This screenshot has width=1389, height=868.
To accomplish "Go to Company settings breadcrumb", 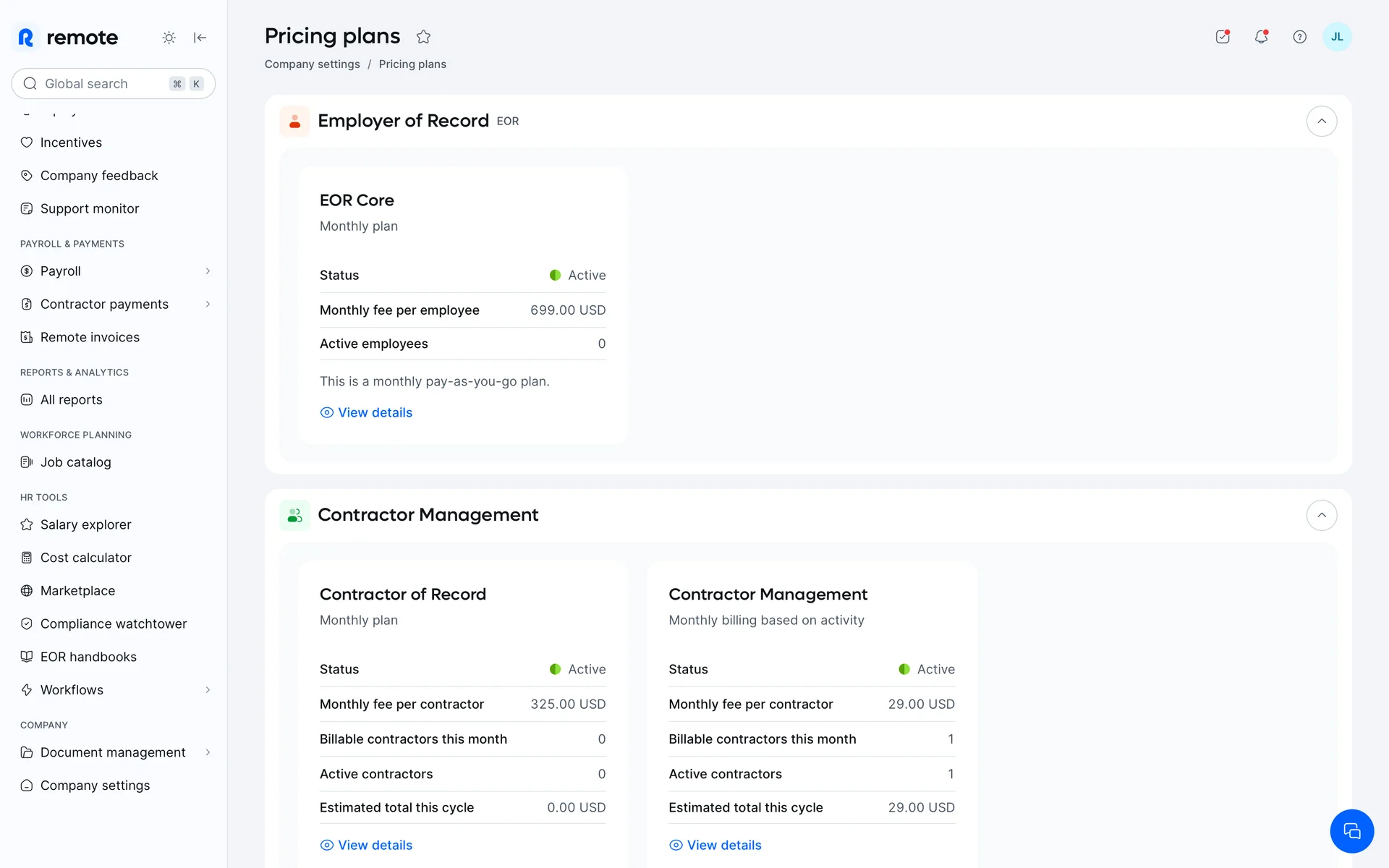I will (312, 64).
